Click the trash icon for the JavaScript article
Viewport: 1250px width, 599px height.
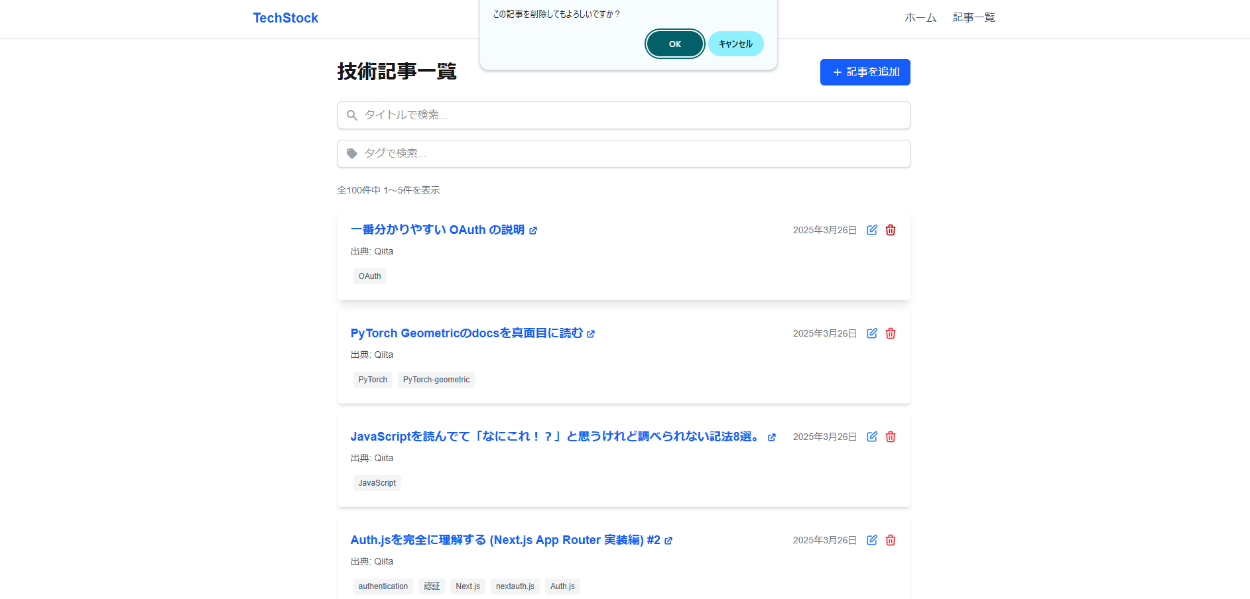click(x=891, y=437)
